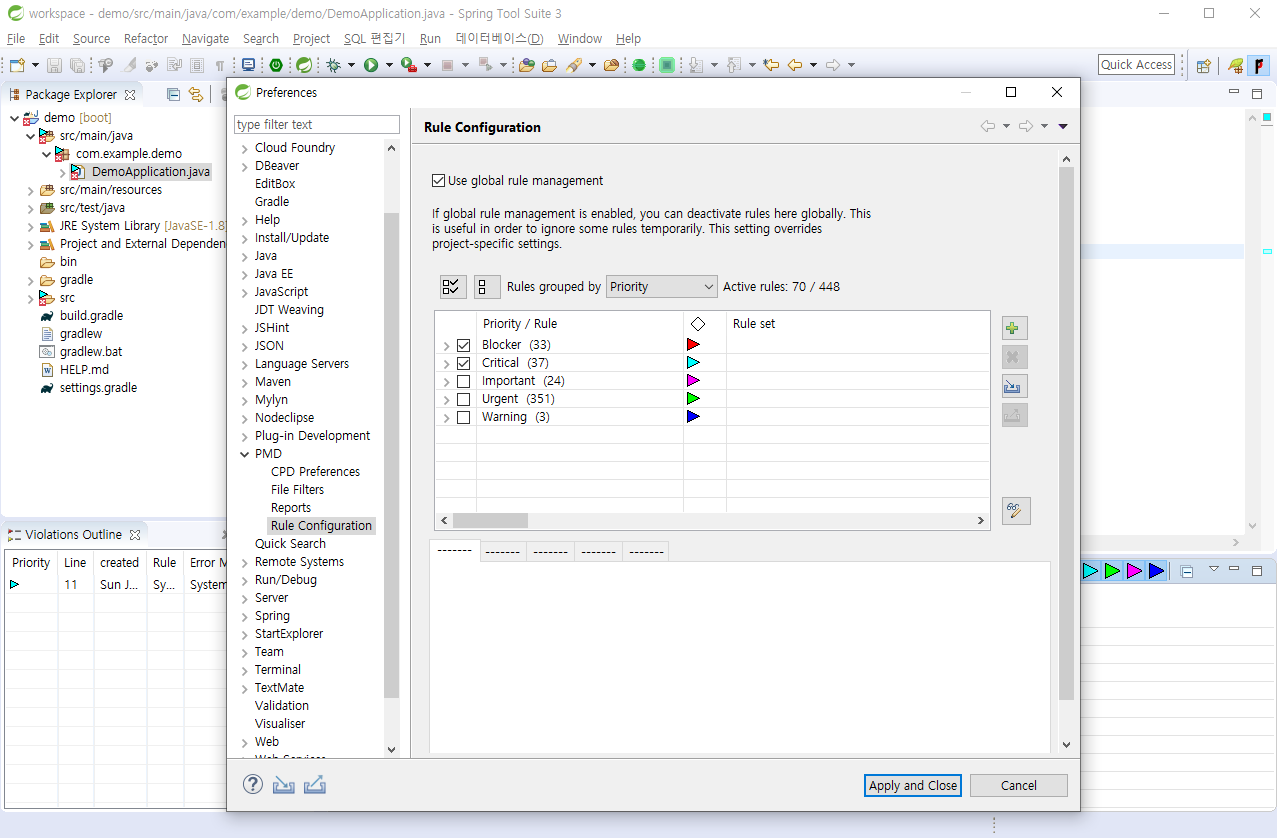Click the yellow Back navigation toolbar arrow
Image resolution: width=1277 pixels, height=838 pixels.
[795, 65]
